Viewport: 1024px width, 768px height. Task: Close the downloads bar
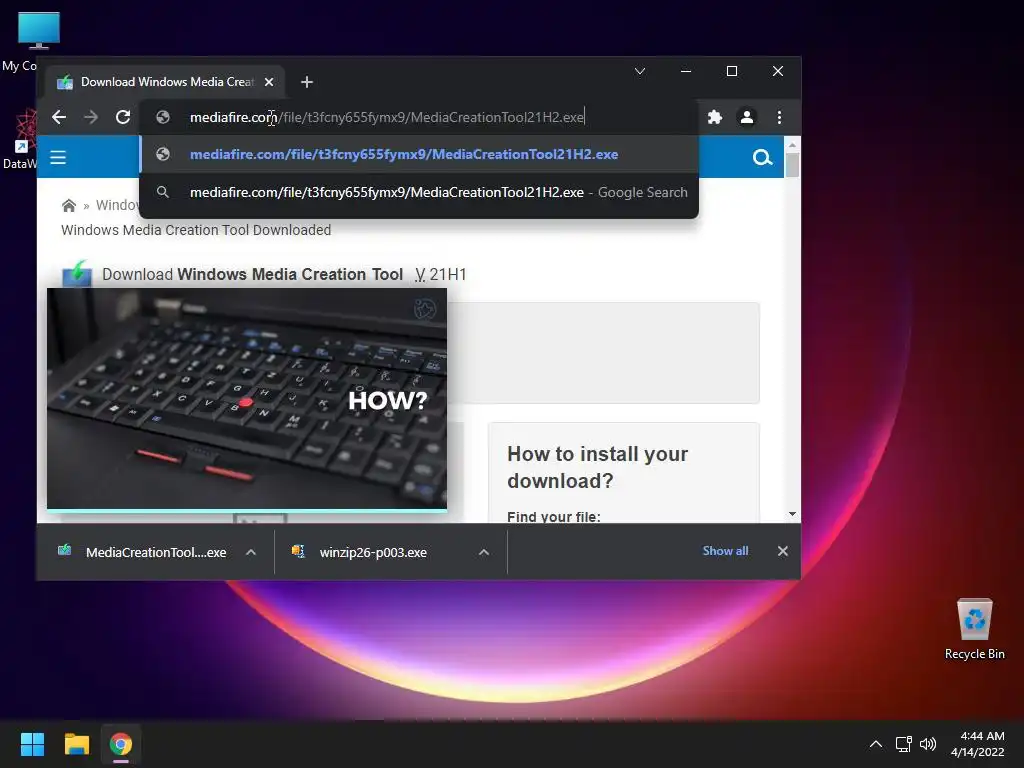(x=783, y=551)
